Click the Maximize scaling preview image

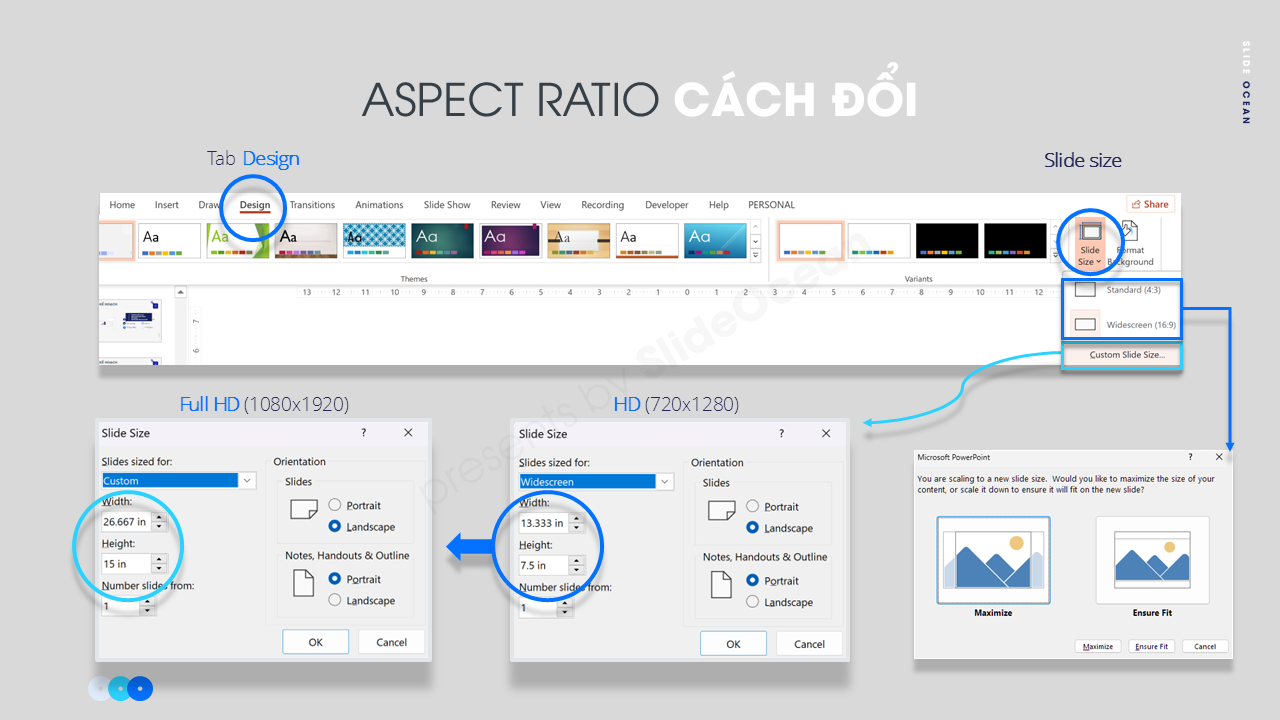point(993,560)
